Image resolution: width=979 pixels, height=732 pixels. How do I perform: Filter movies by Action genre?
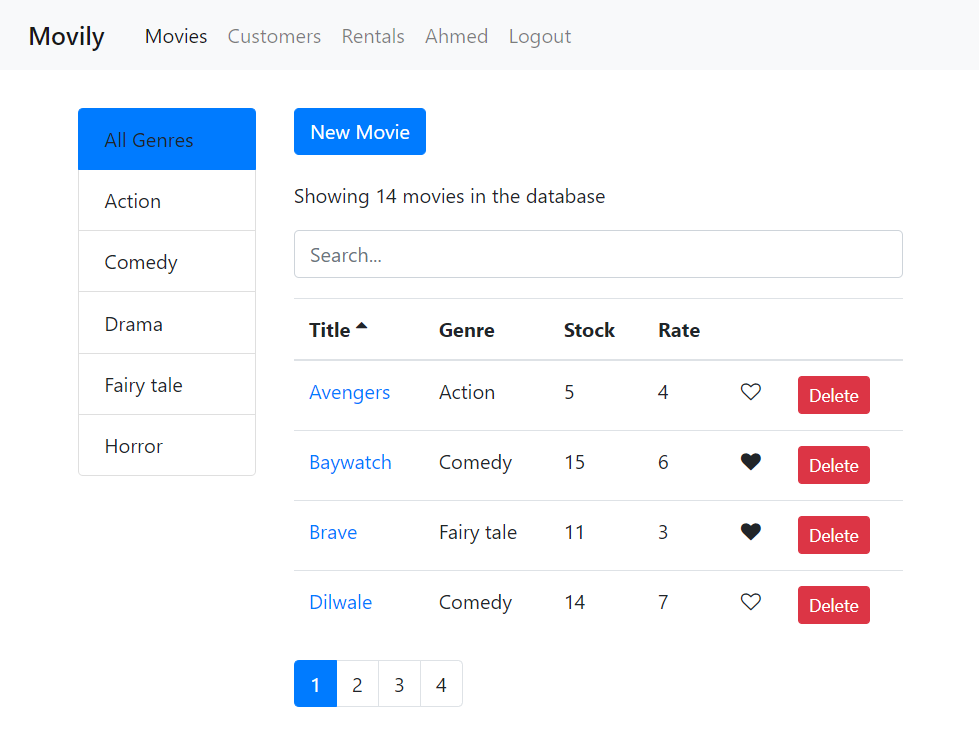[167, 200]
